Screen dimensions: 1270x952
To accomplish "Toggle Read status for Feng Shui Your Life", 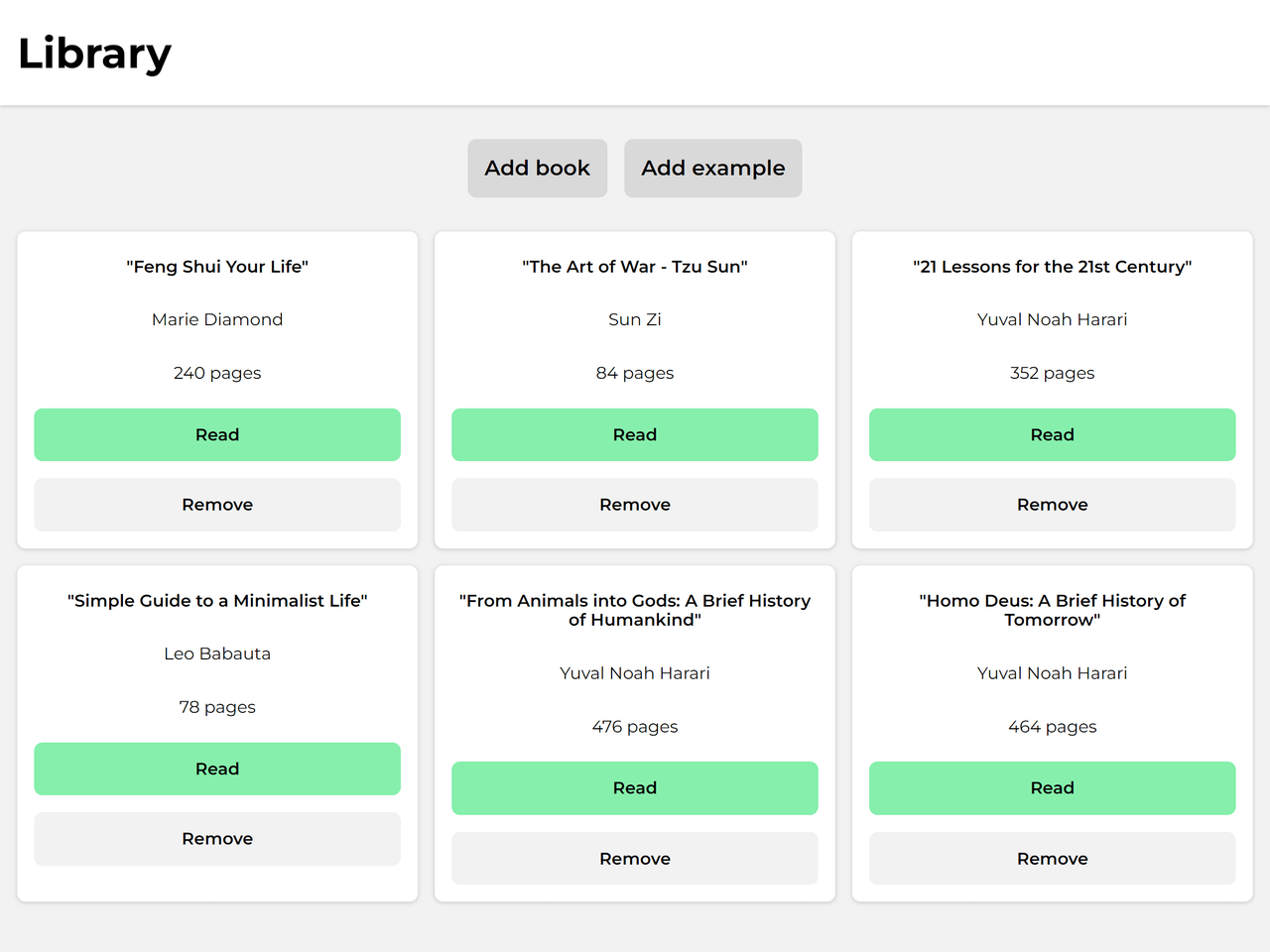I will point(217,434).
